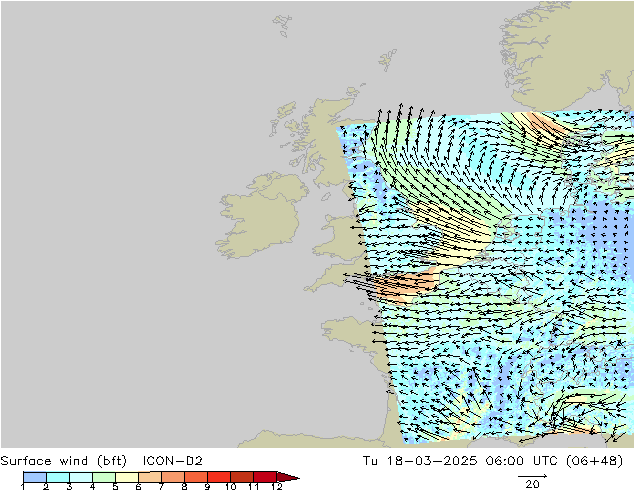Click the dark red arrow tip above 12
This screenshot has width=634, height=490.
(287, 477)
